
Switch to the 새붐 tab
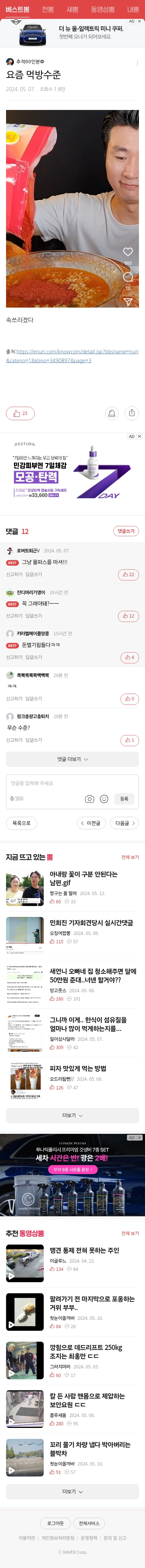tap(72, 9)
